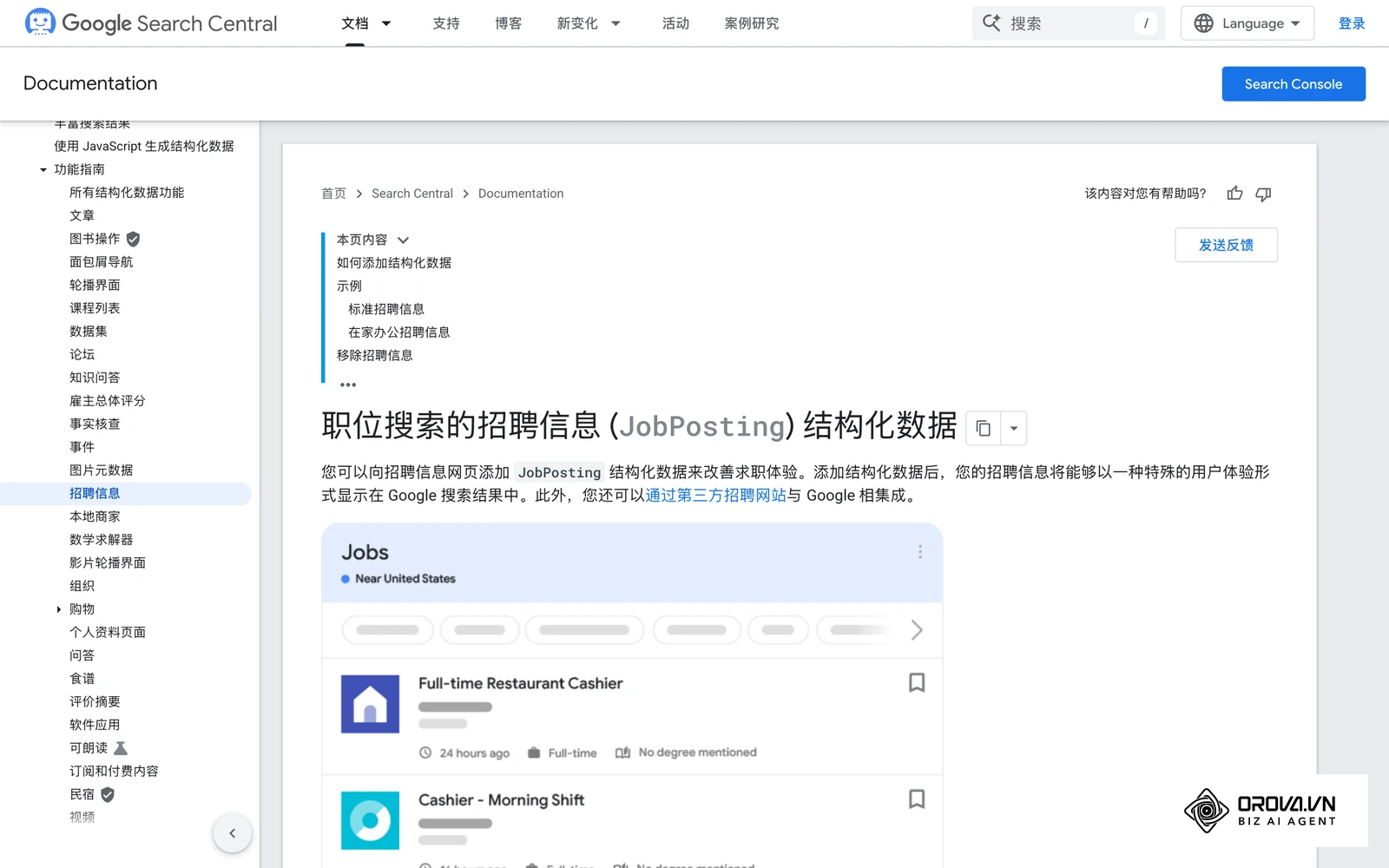This screenshot has height=868, width=1389.
Task: Jump to 如何添加结构化数据 section
Action: click(x=394, y=263)
